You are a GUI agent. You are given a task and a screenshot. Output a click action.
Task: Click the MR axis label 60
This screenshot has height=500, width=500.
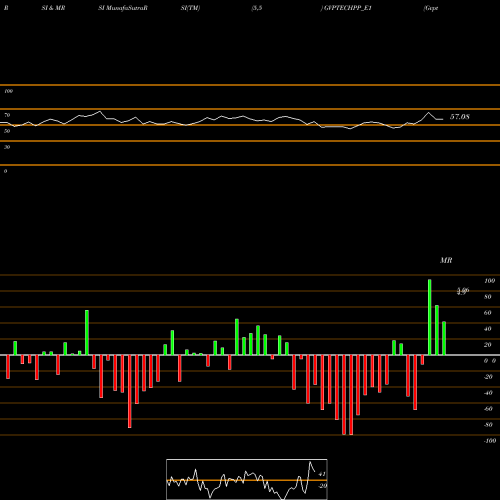tap(488, 313)
